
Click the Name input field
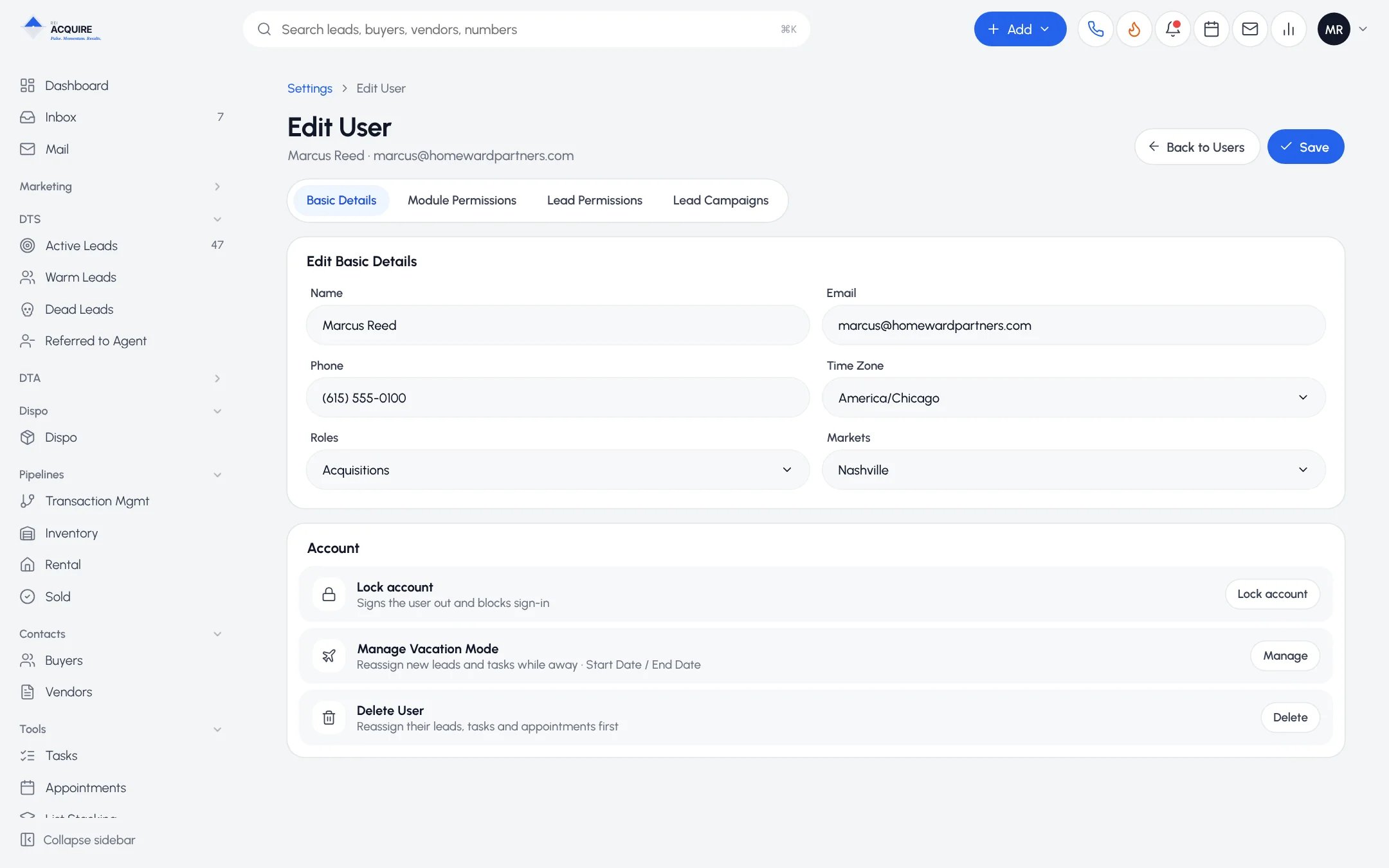point(558,325)
